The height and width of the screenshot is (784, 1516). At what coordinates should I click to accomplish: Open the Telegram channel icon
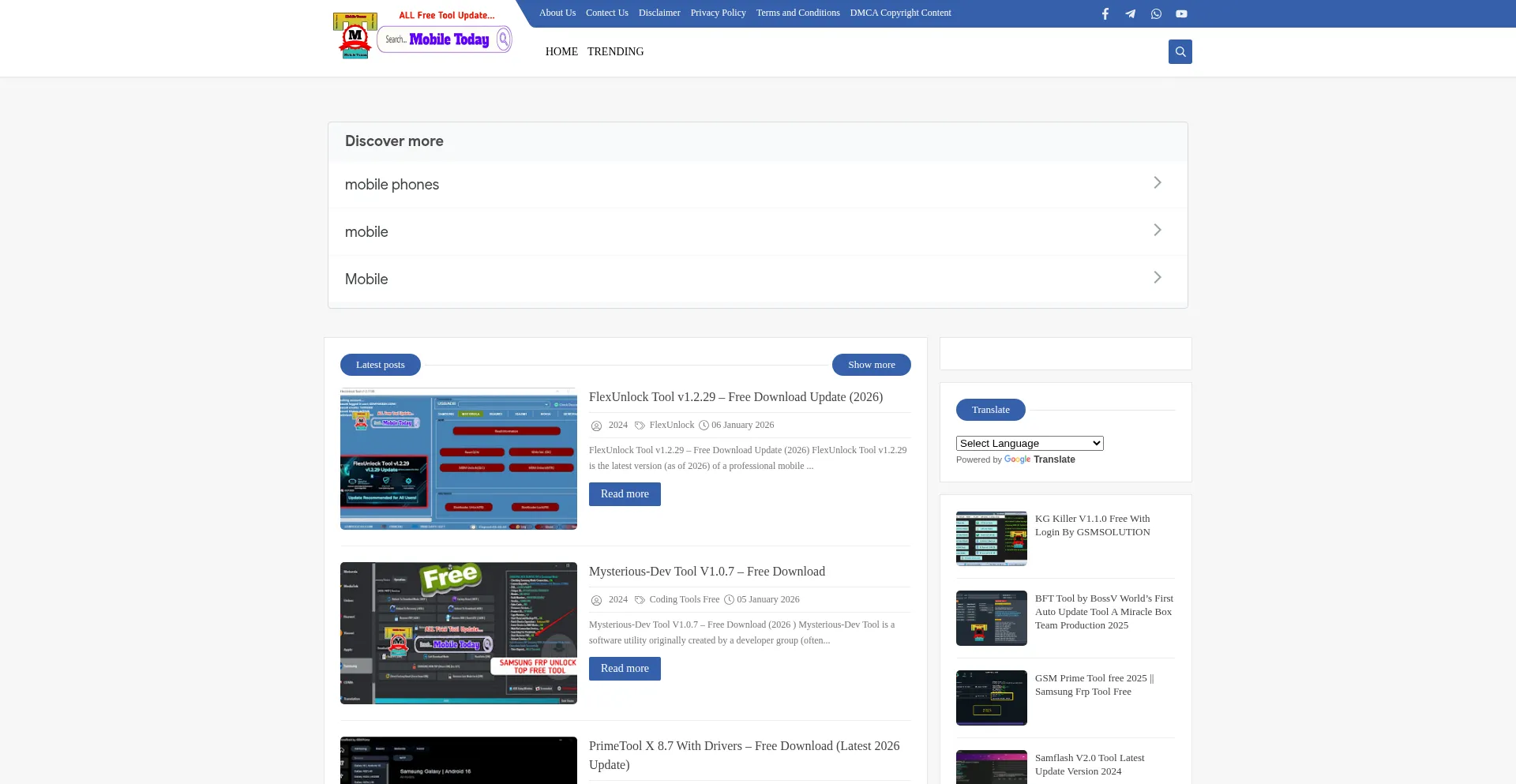1131,13
